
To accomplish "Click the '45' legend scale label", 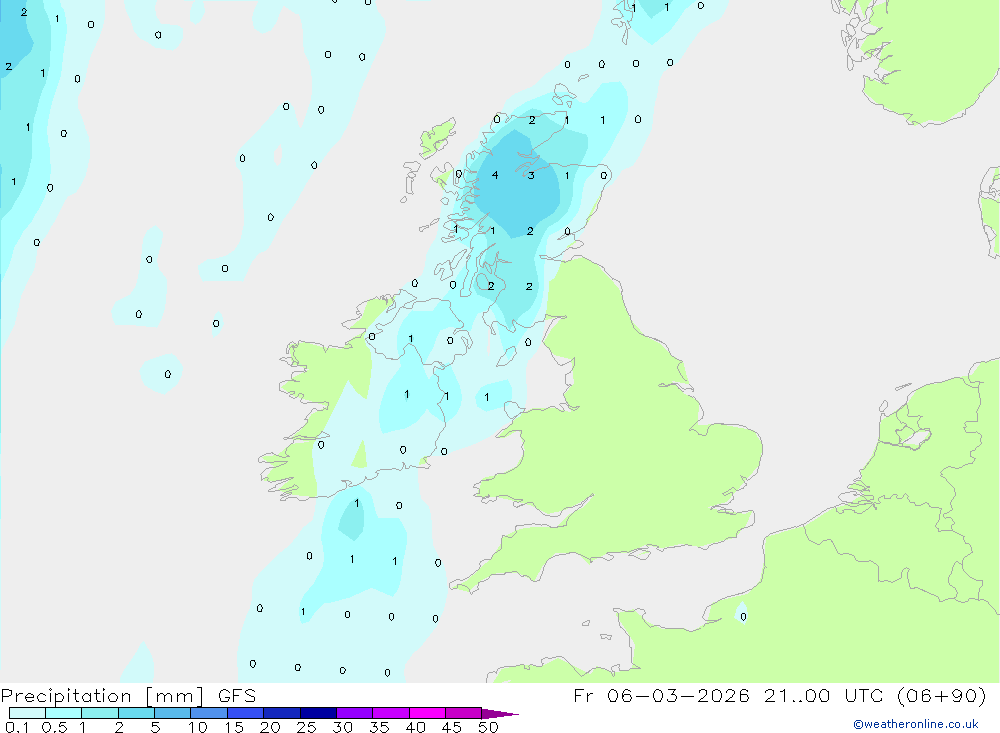I will (452, 727).
